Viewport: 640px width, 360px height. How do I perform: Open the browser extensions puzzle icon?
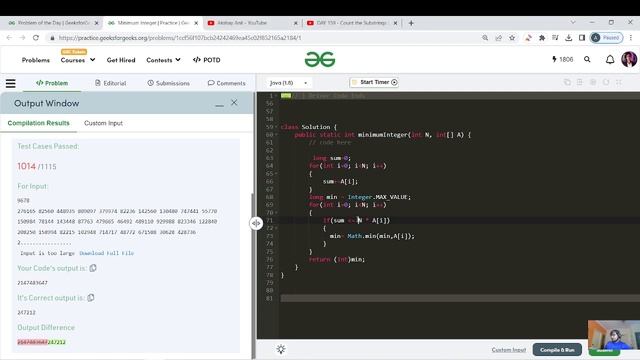point(542,38)
